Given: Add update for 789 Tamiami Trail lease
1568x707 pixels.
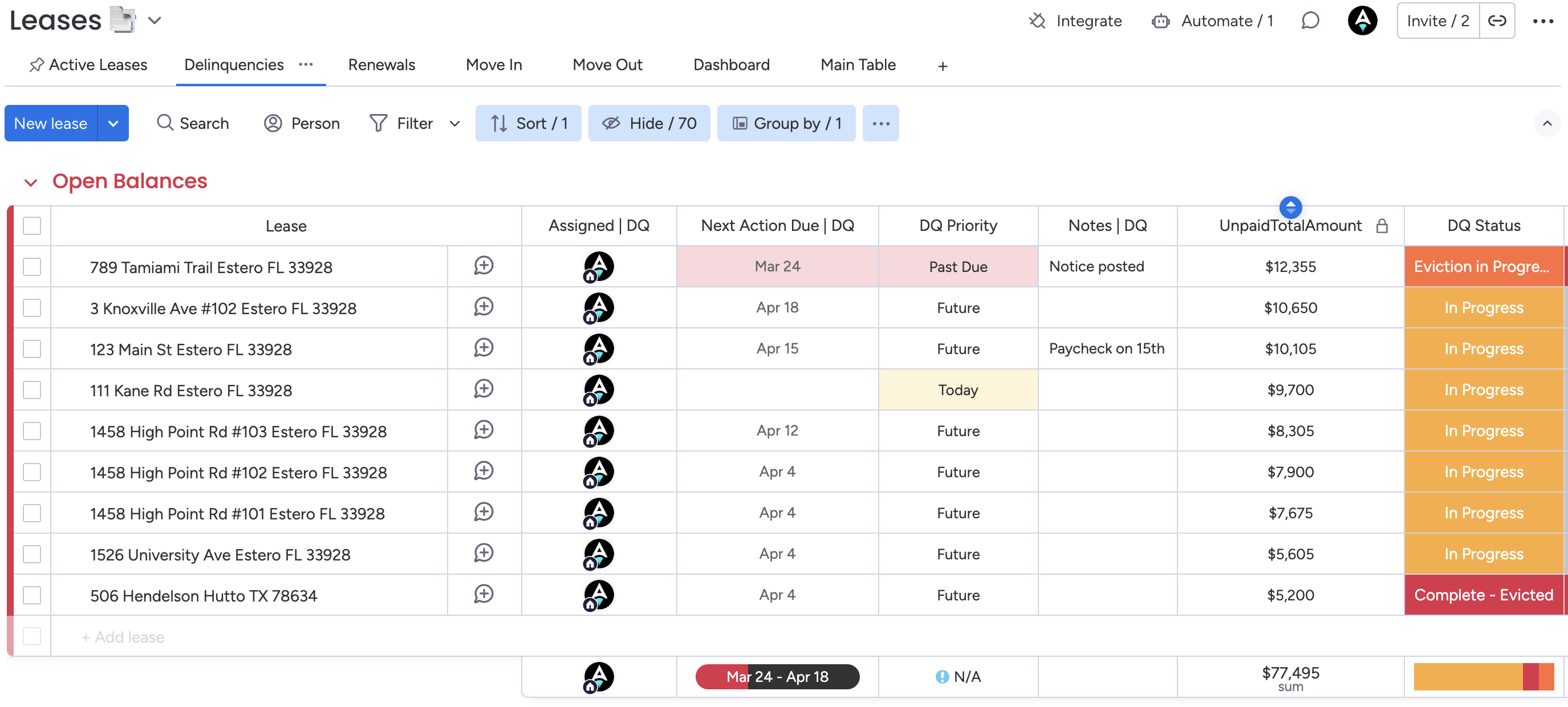Looking at the screenshot, I should [484, 266].
